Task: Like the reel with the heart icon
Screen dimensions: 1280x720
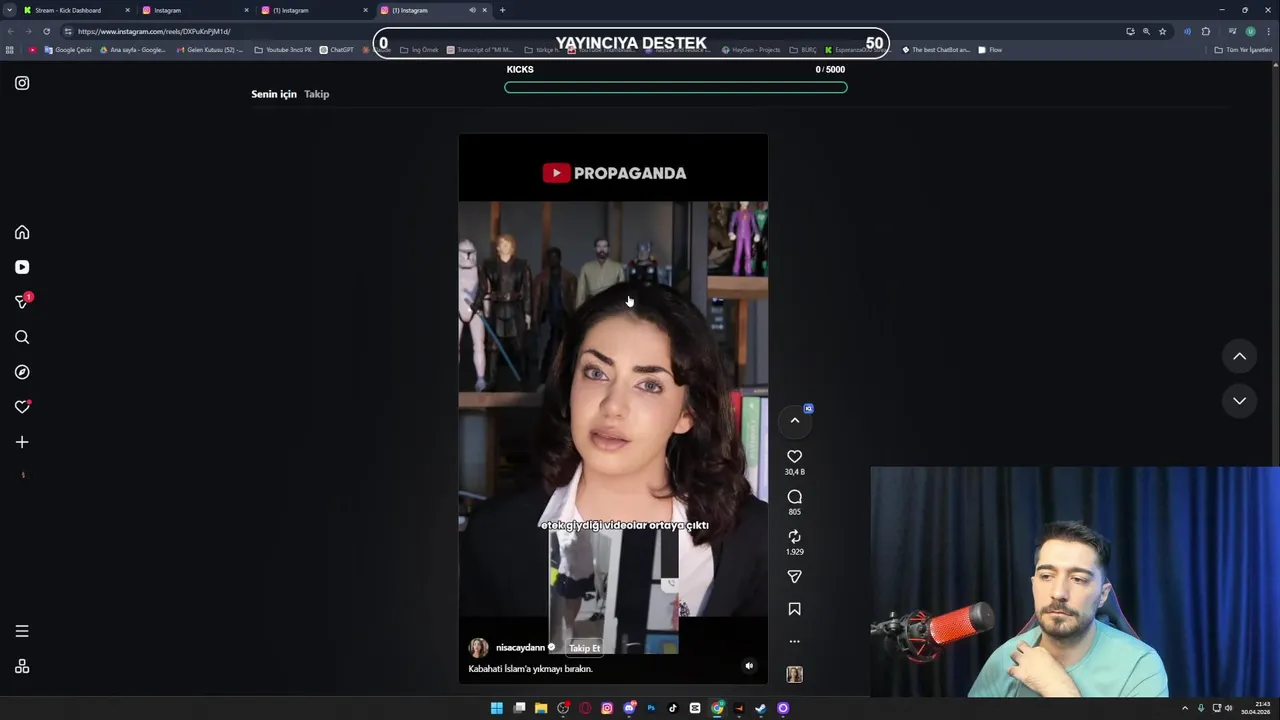Action: [795, 456]
